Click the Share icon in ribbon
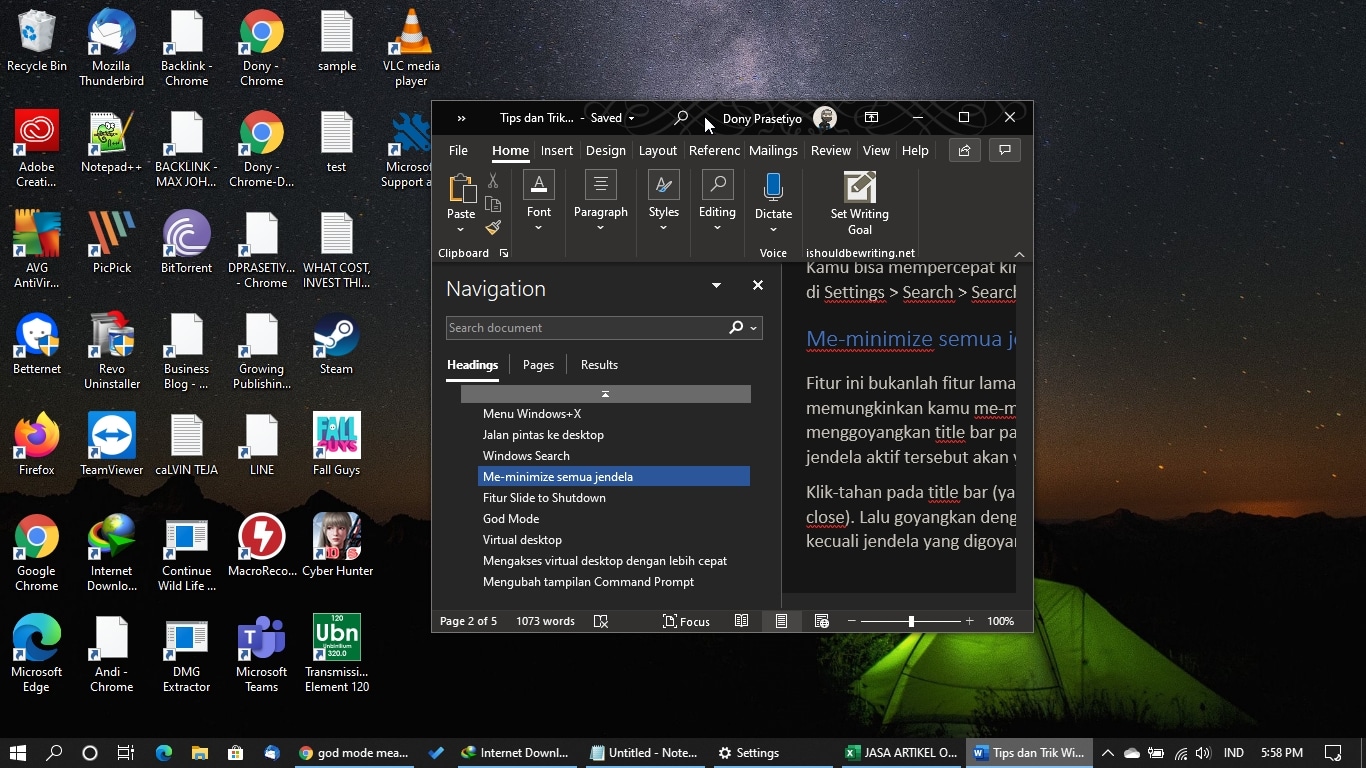Screen dimensions: 1366x768 (x=964, y=150)
